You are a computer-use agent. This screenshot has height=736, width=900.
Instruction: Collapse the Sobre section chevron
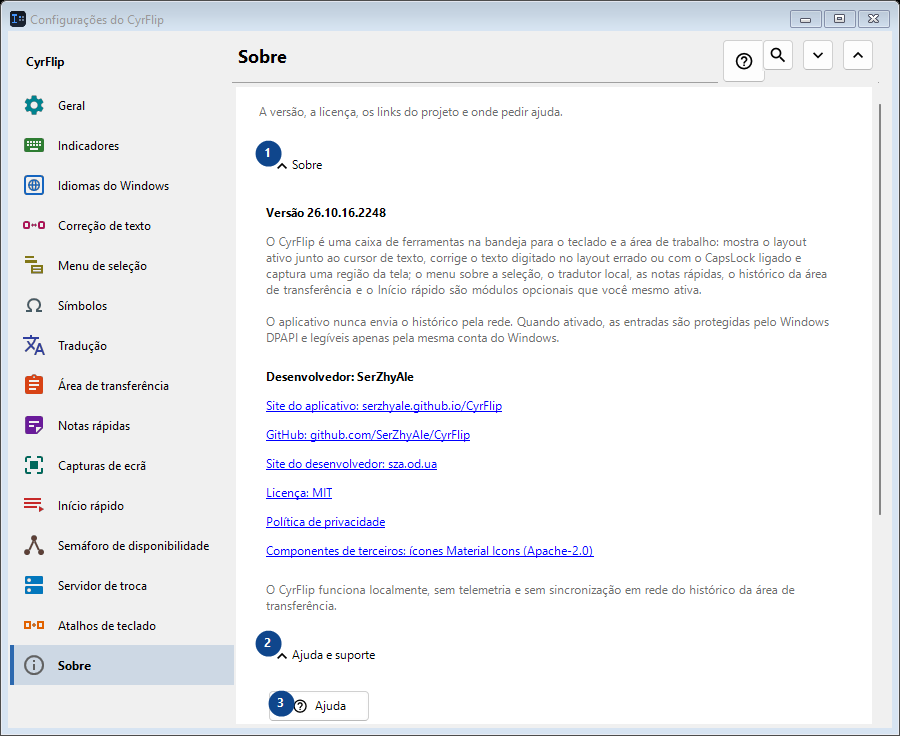coord(282,165)
